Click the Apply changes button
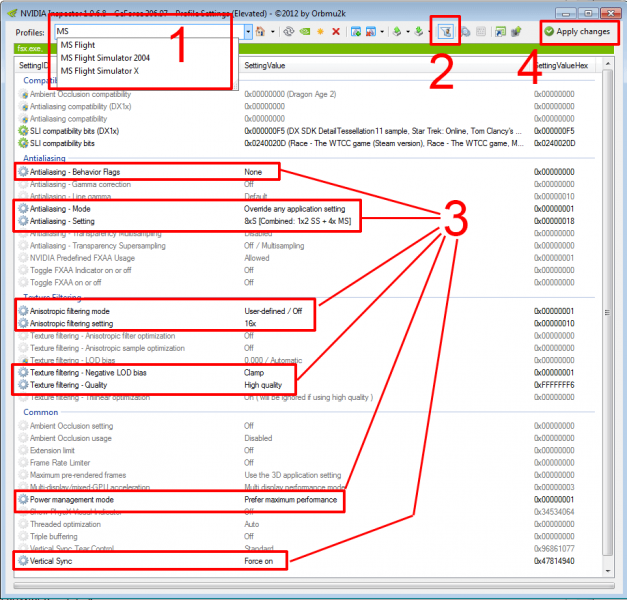This screenshot has width=627, height=600. [x=577, y=31]
